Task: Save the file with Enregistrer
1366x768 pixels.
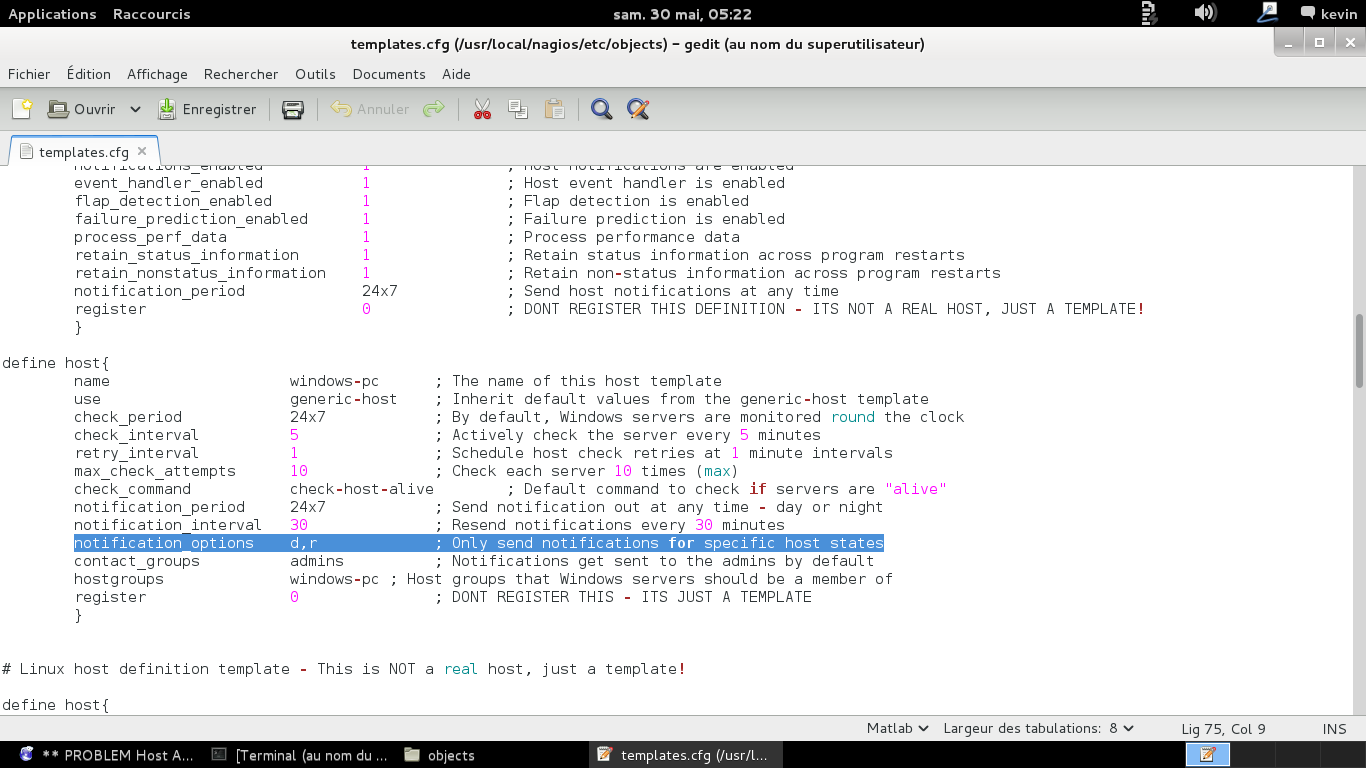Action: pos(208,109)
